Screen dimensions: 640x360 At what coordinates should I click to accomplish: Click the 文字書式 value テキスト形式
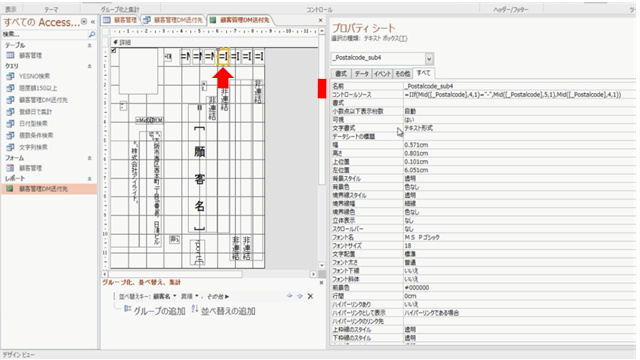click(x=519, y=128)
